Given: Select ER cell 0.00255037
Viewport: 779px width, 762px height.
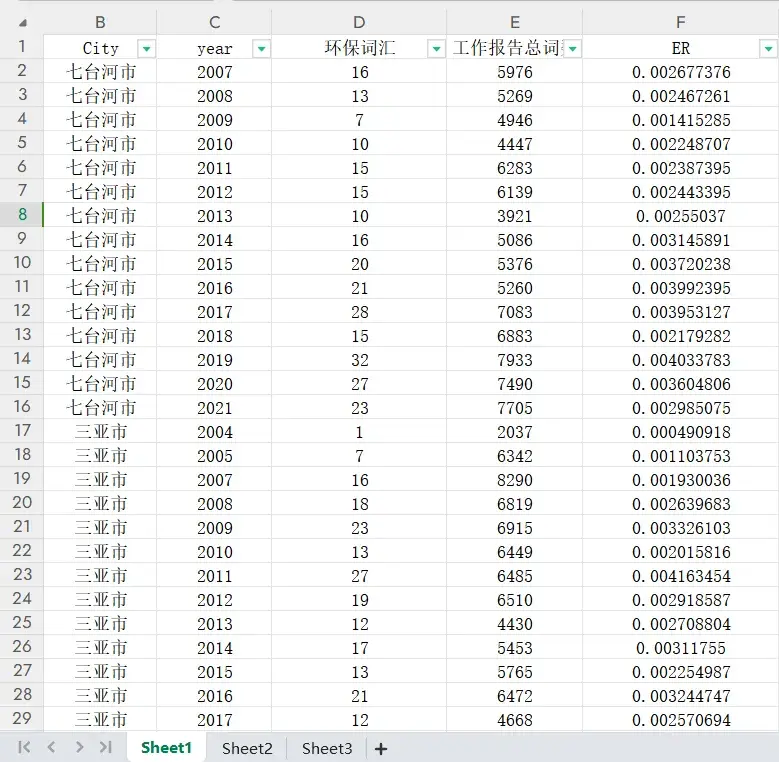Looking at the screenshot, I should 681,216.
